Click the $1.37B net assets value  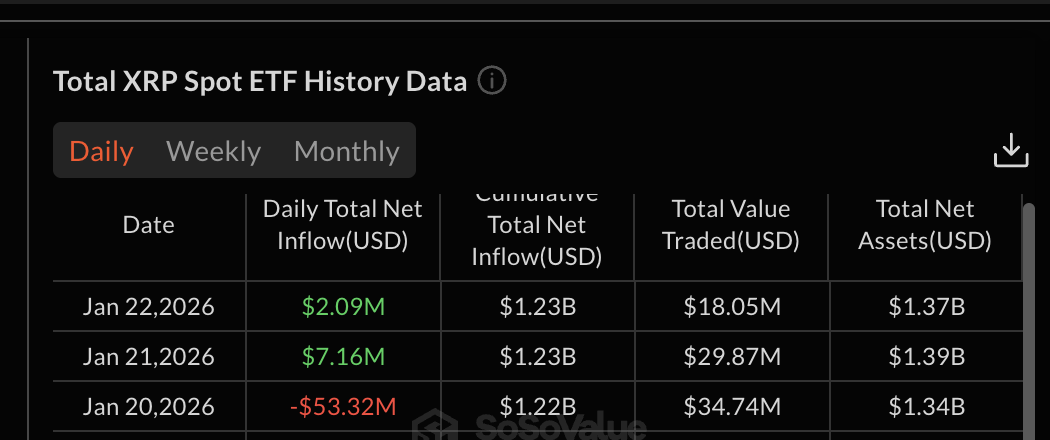[925, 307]
